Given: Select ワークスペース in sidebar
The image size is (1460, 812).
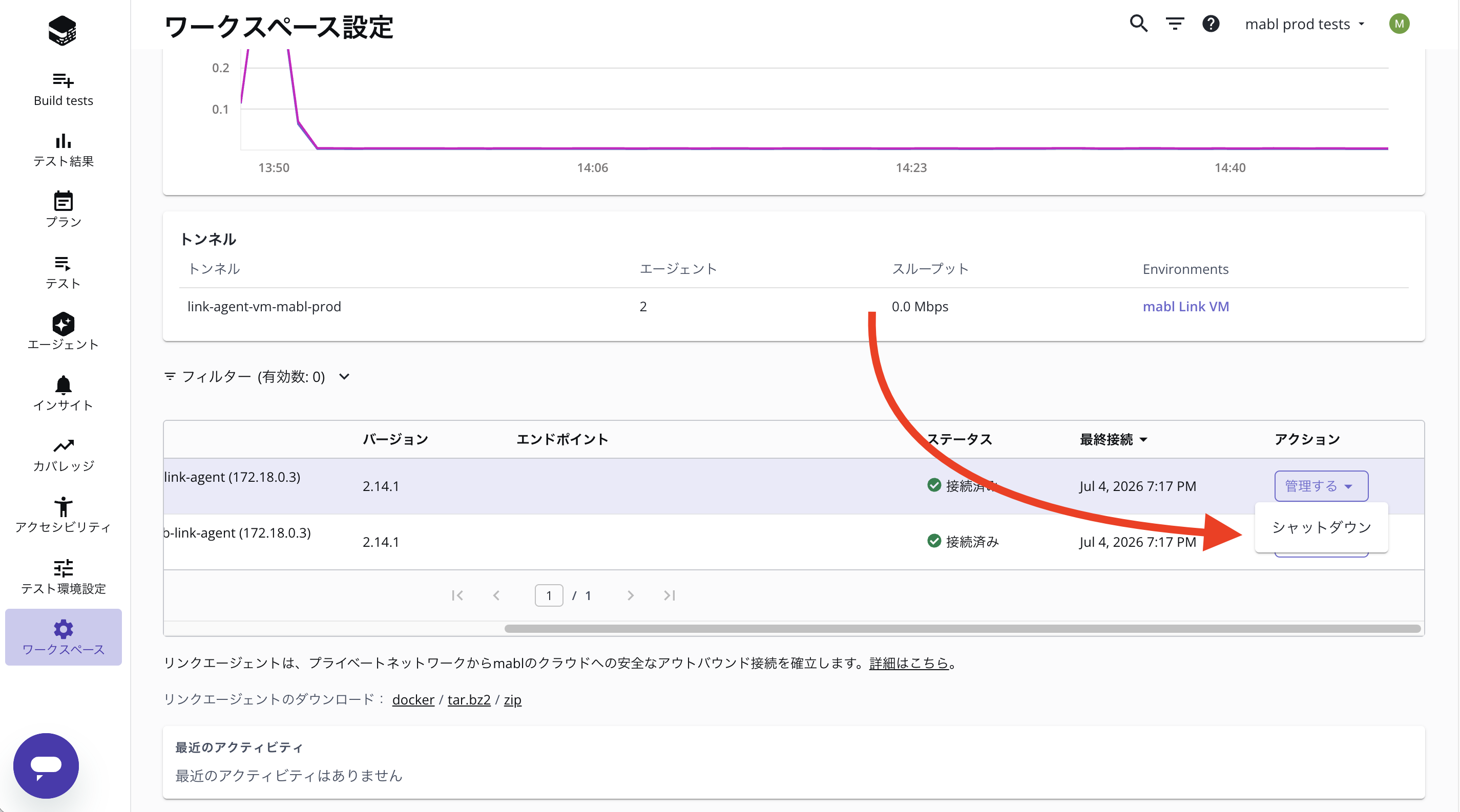Looking at the screenshot, I should tap(63, 637).
